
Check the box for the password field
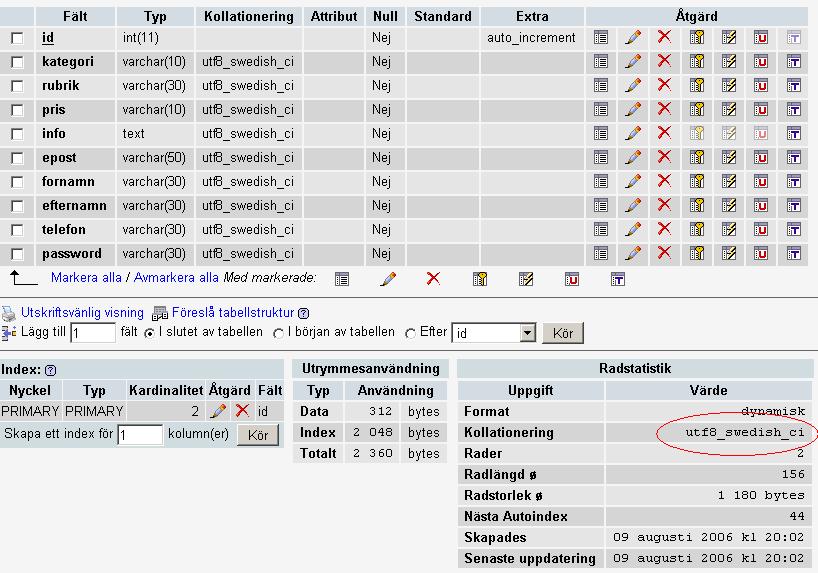pos(17,254)
